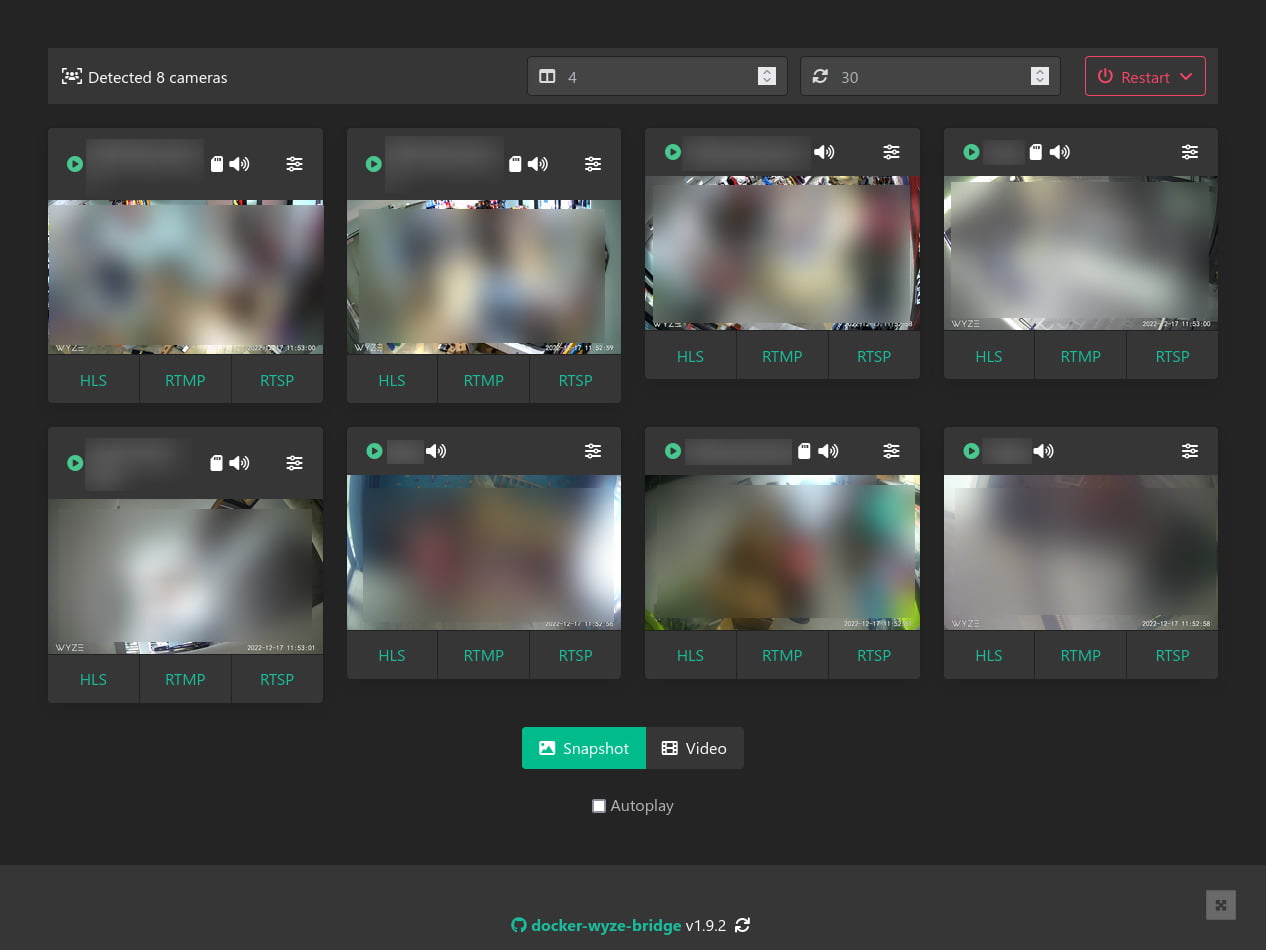This screenshot has width=1266, height=950.
Task: Enable the Autoplay checkbox
Action: pyautogui.click(x=599, y=806)
